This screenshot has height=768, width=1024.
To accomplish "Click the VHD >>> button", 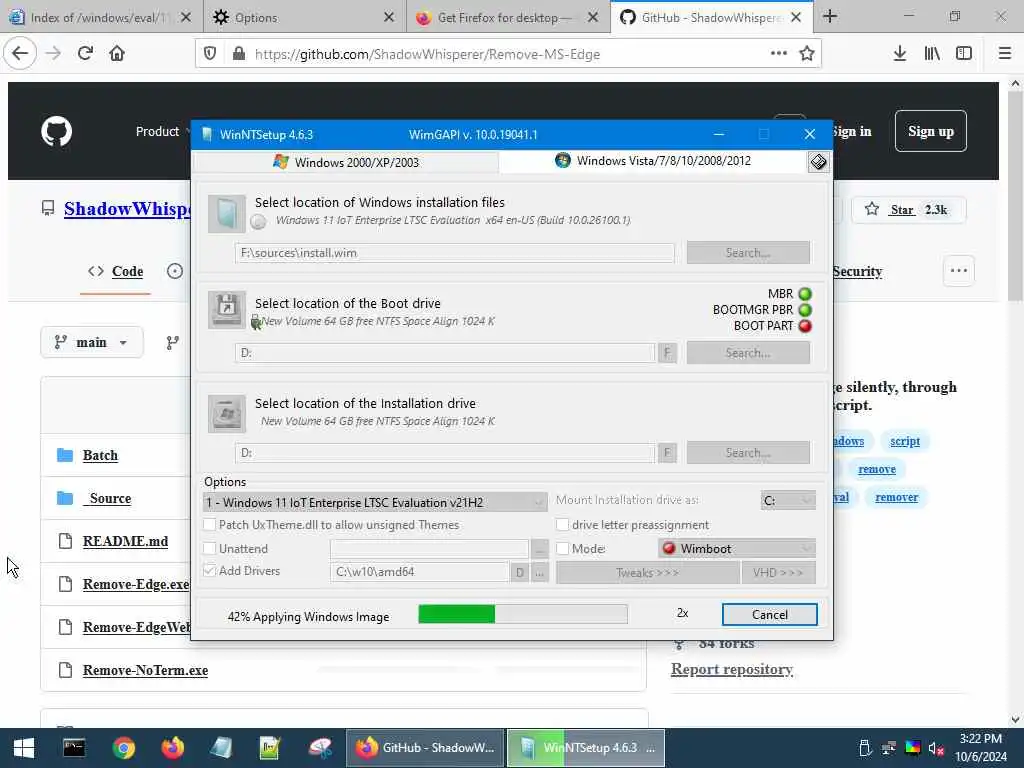I will [778, 573].
